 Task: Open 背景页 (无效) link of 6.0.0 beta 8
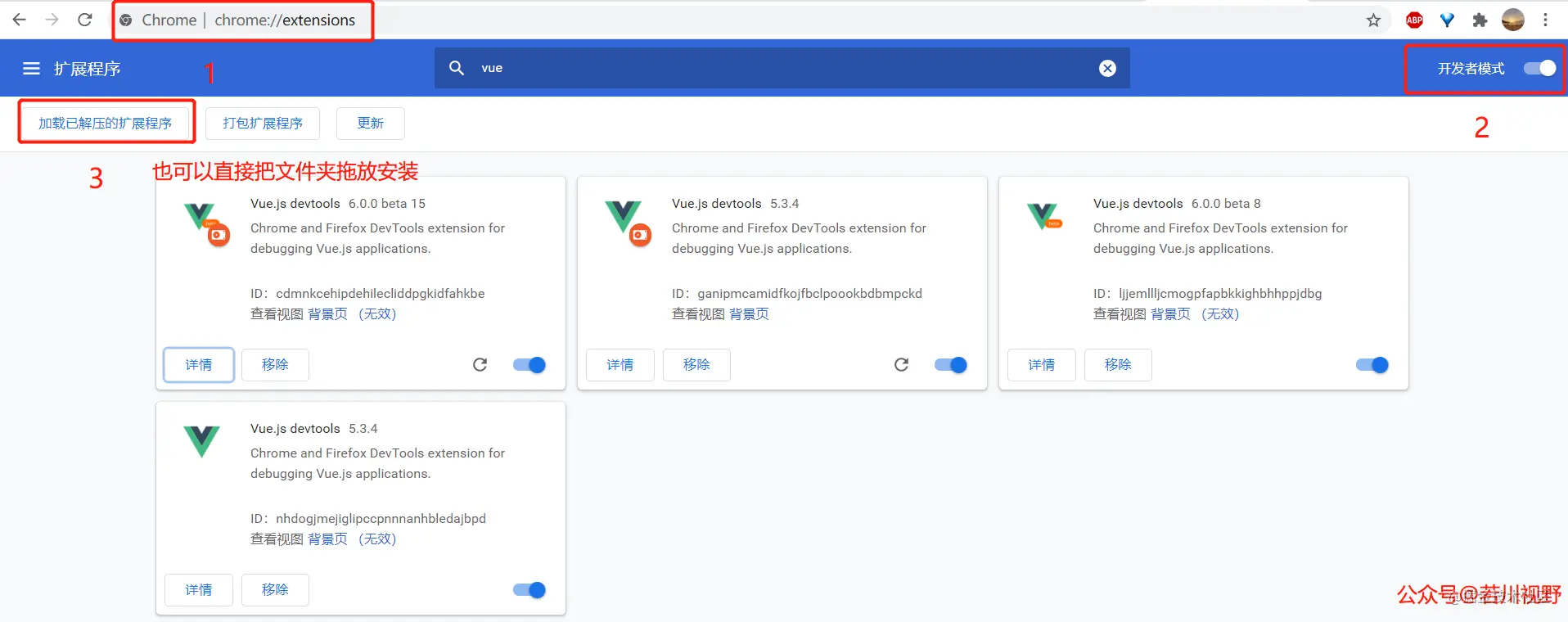click(x=1195, y=314)
